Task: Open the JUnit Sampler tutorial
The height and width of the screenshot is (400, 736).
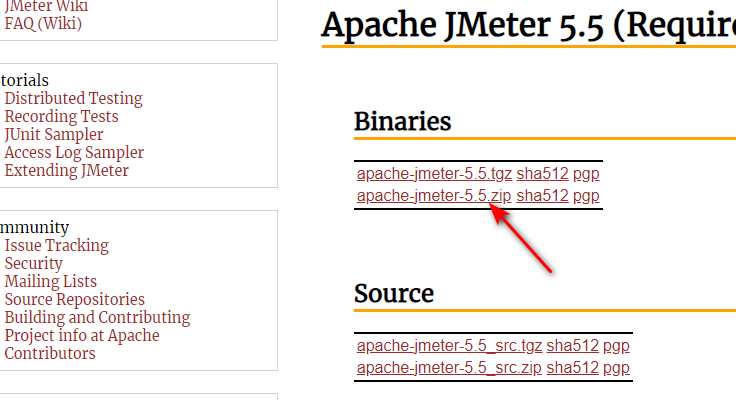Action: click(54, 135)
